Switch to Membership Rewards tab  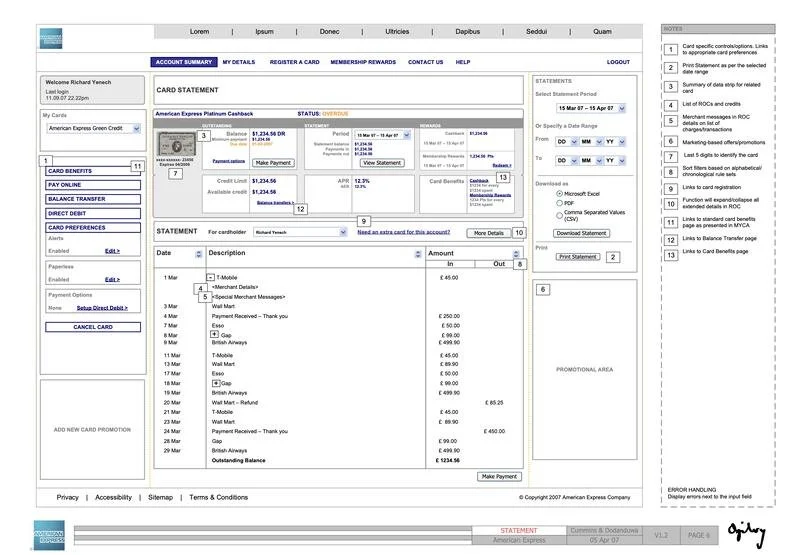point(363,62)
